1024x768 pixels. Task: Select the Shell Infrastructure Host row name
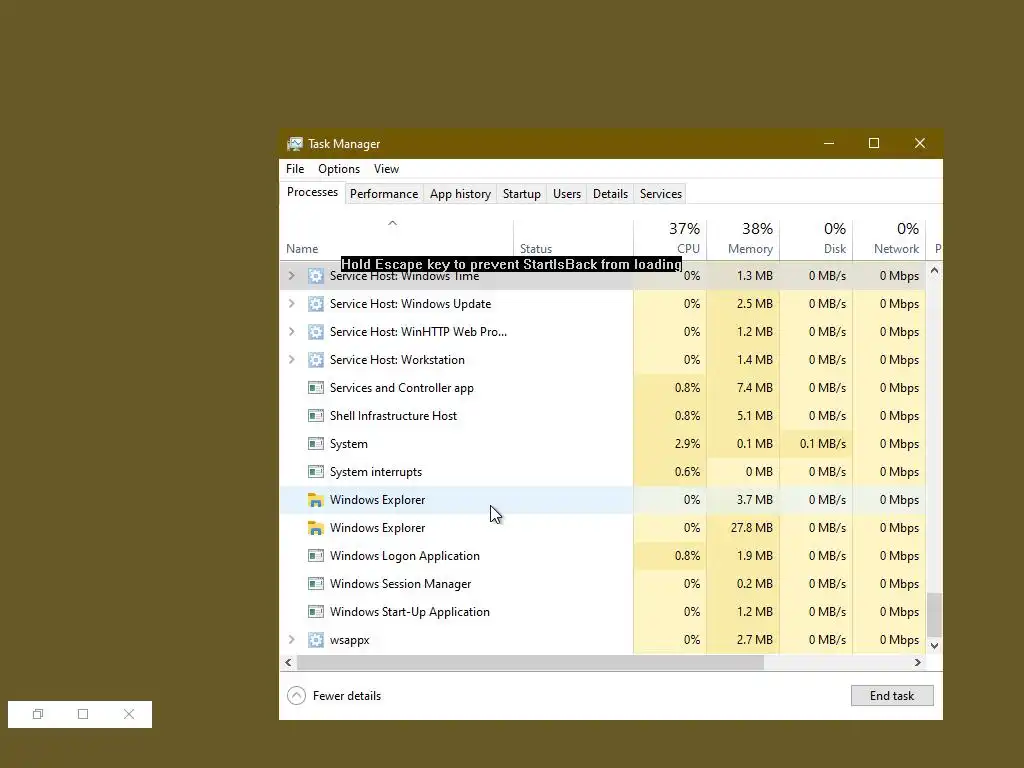pyautogui.click(x=393, y=416)
